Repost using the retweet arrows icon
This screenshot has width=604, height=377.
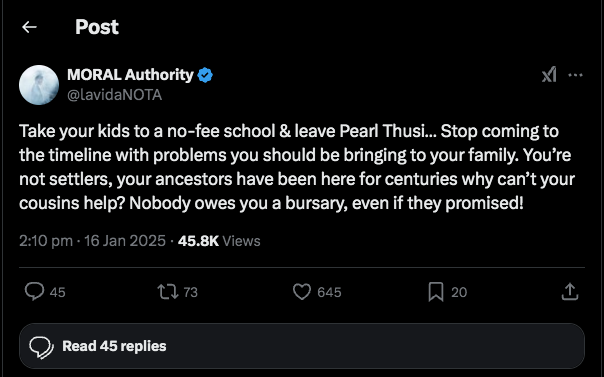click(x=168, y=292)
